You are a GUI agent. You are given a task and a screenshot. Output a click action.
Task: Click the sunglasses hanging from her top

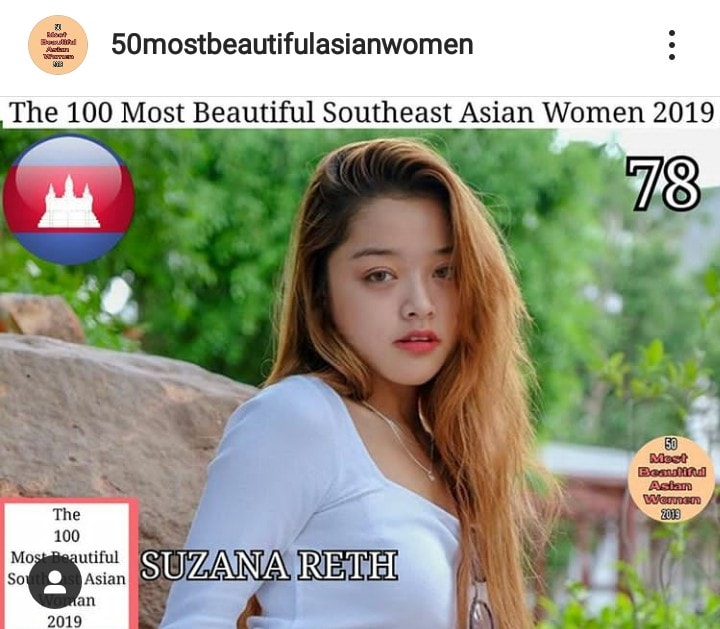point(480,604)
